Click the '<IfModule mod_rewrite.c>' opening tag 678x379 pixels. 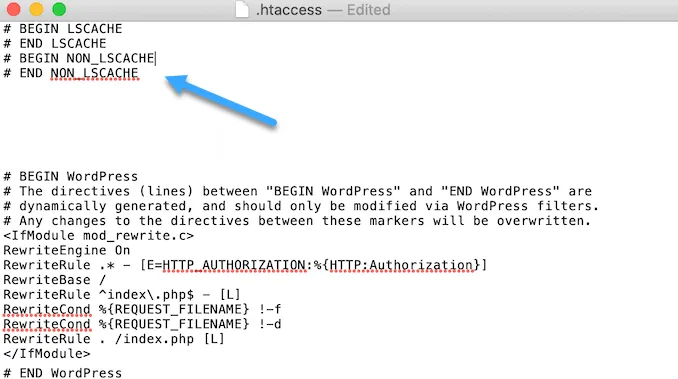click(x=99, y=236)
